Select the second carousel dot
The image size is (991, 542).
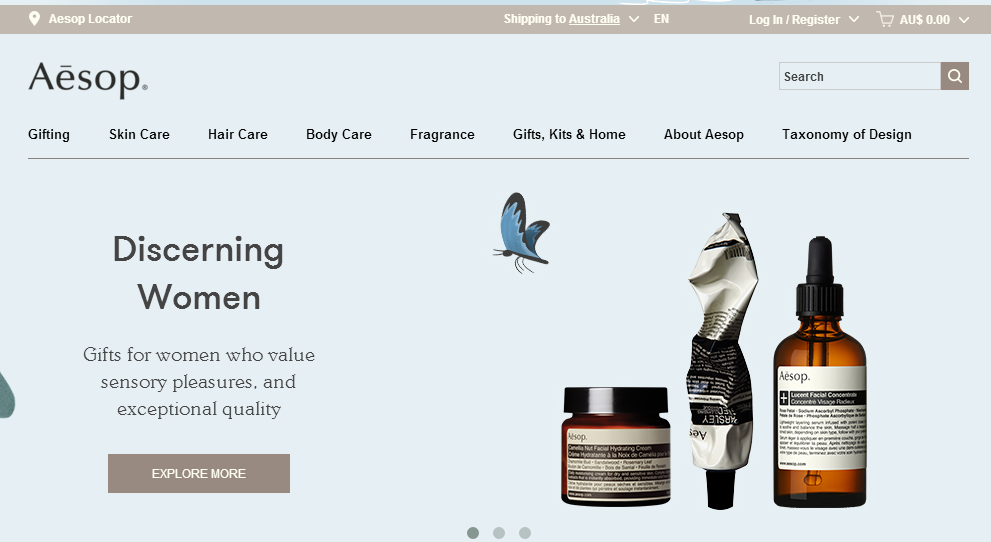click(x=499, y=533)
